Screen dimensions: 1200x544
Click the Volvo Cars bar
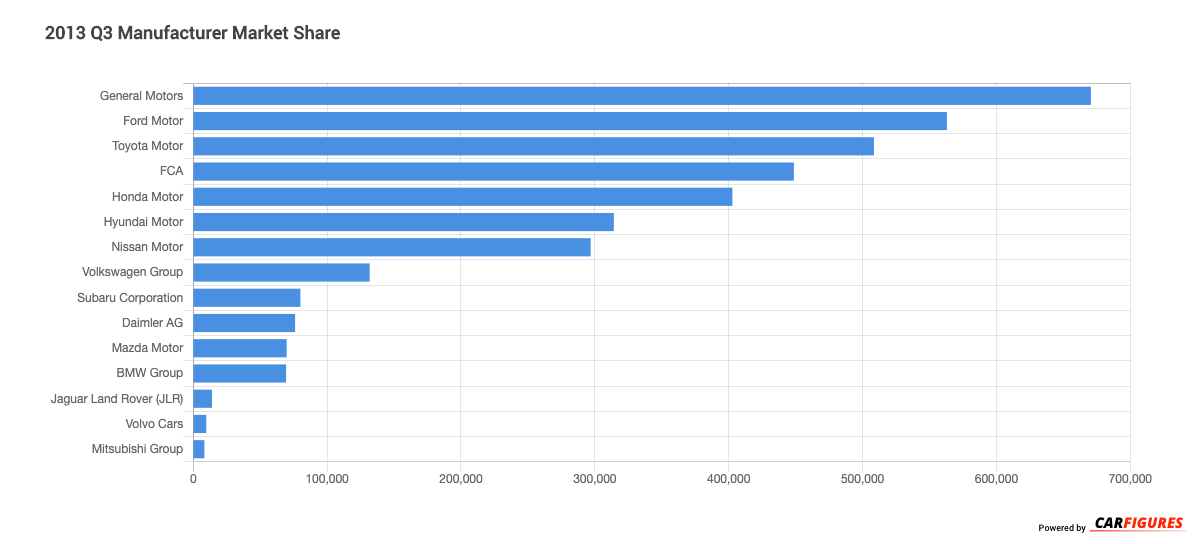[x=199, y=424]
